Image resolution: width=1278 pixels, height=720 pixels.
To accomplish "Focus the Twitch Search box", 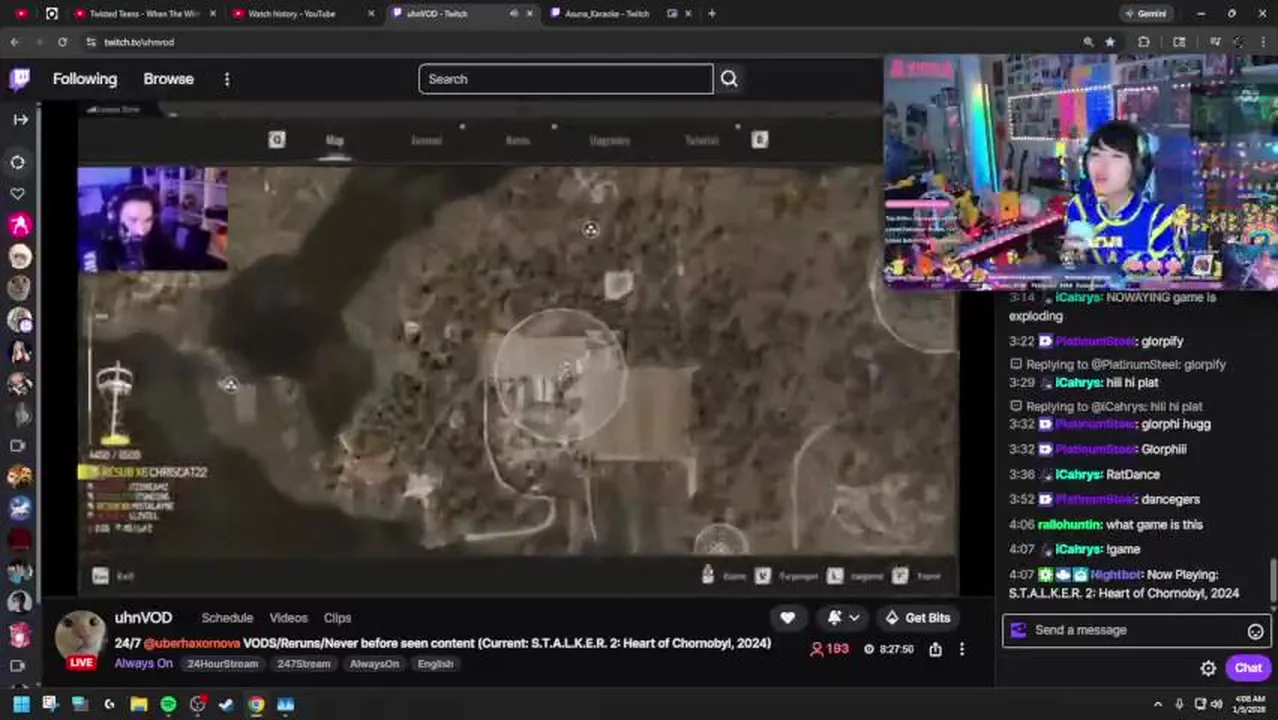I will tap(566, 79).
